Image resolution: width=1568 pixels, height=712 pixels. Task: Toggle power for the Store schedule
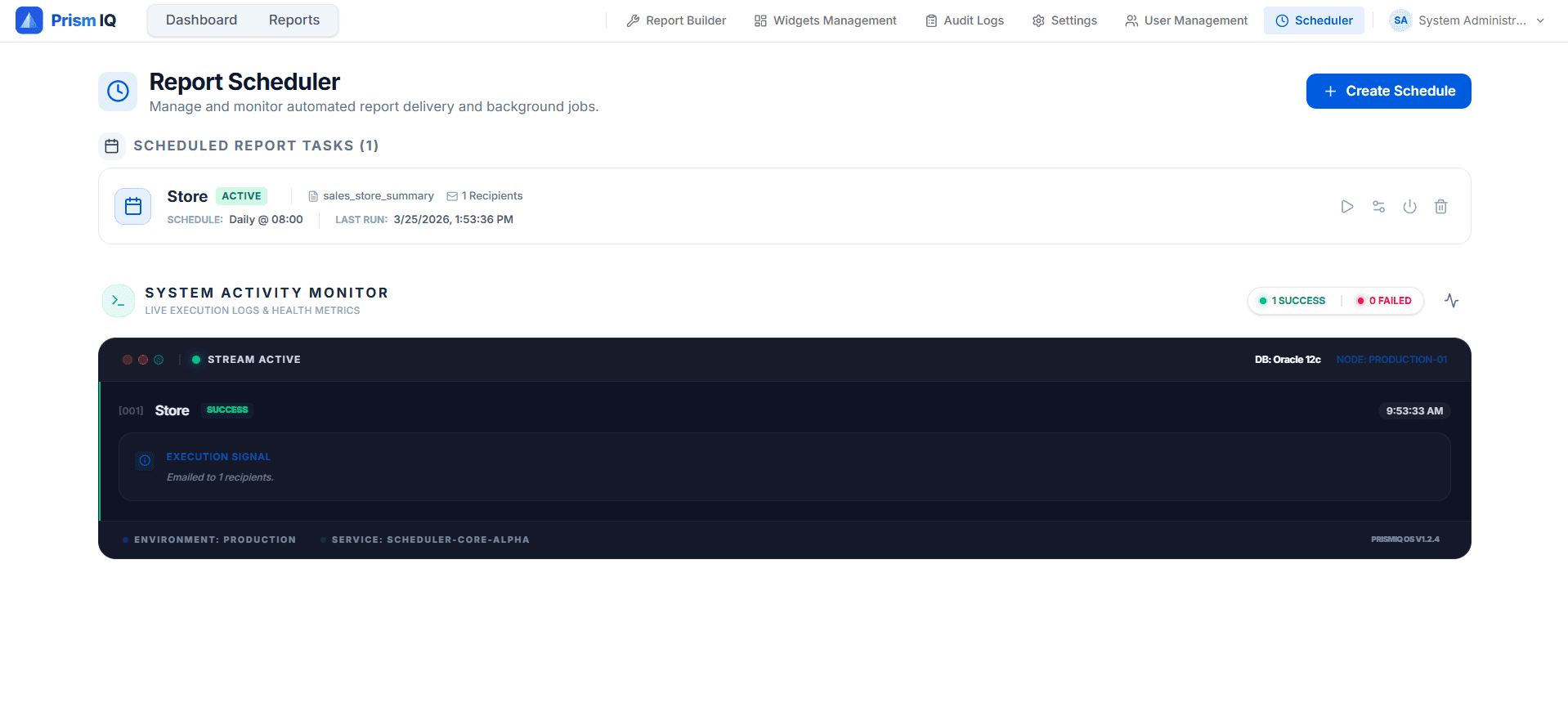1409,207
